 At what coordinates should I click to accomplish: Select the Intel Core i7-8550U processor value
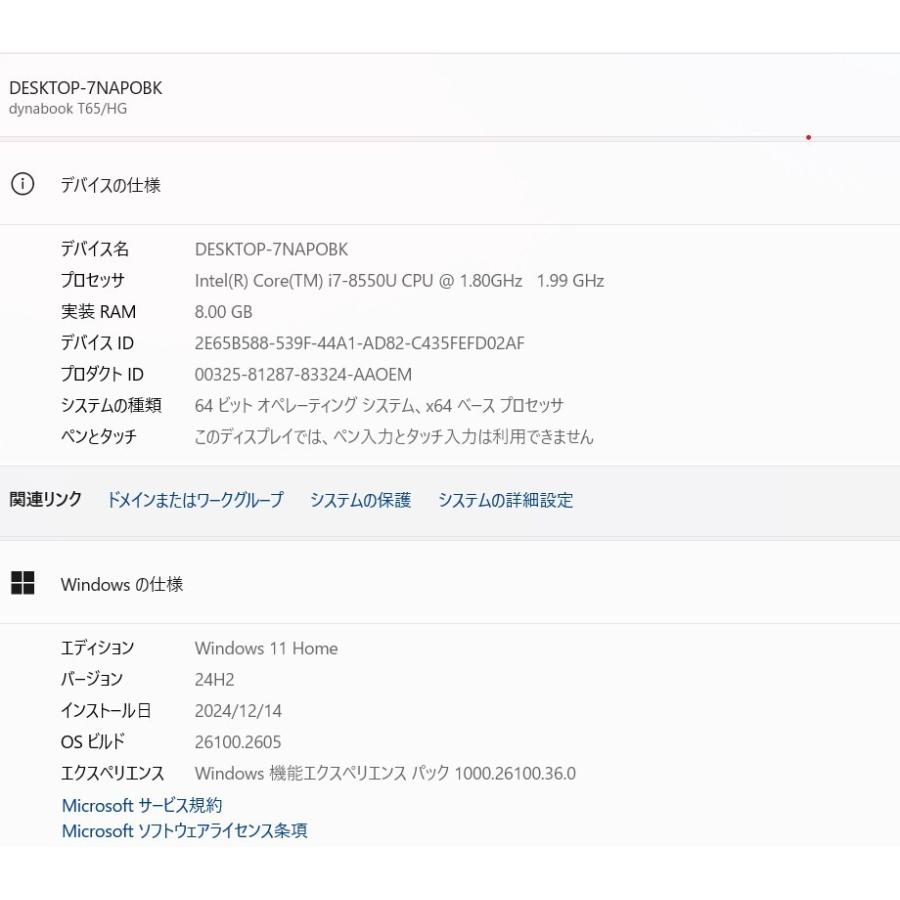(x=399, y=281)
